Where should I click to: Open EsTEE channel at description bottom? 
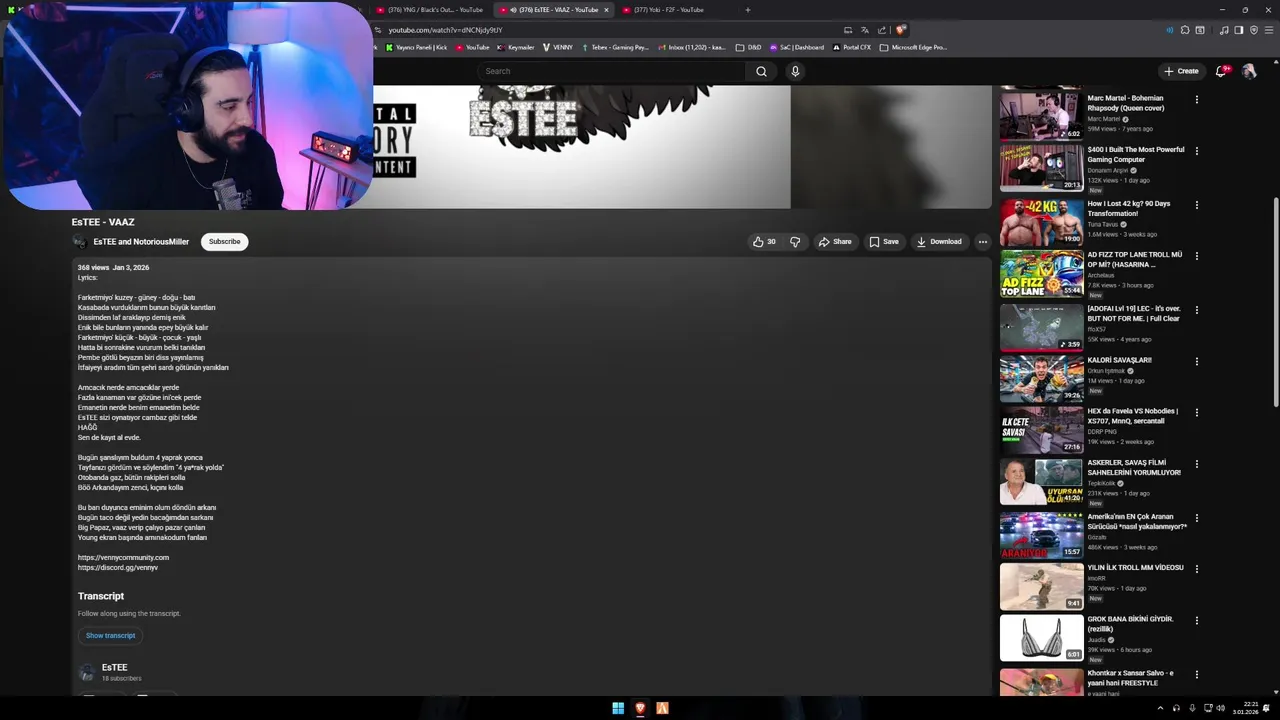click(x=114, y=667)
